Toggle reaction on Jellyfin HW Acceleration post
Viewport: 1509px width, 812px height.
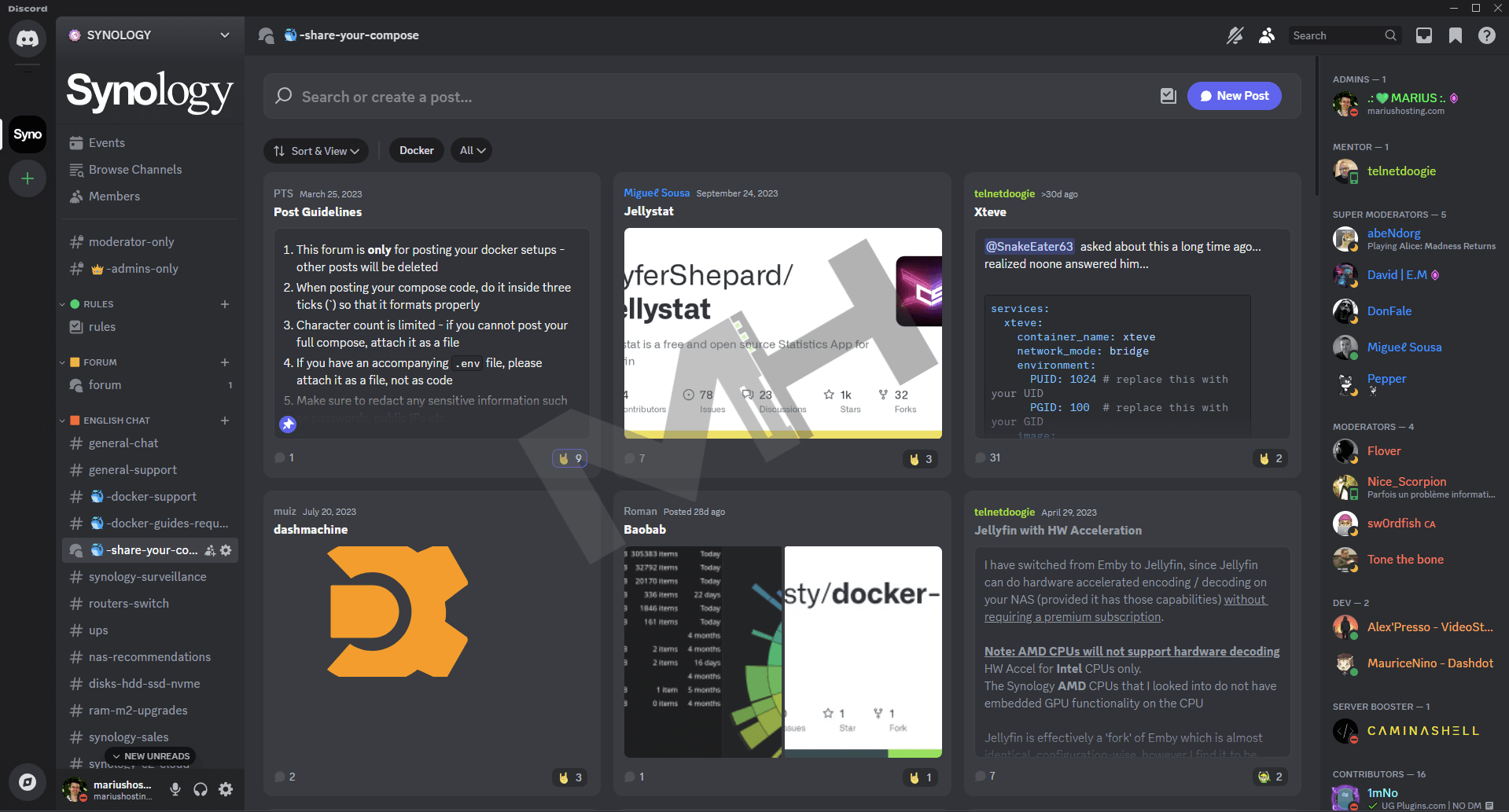click(x=1271, y=777)
